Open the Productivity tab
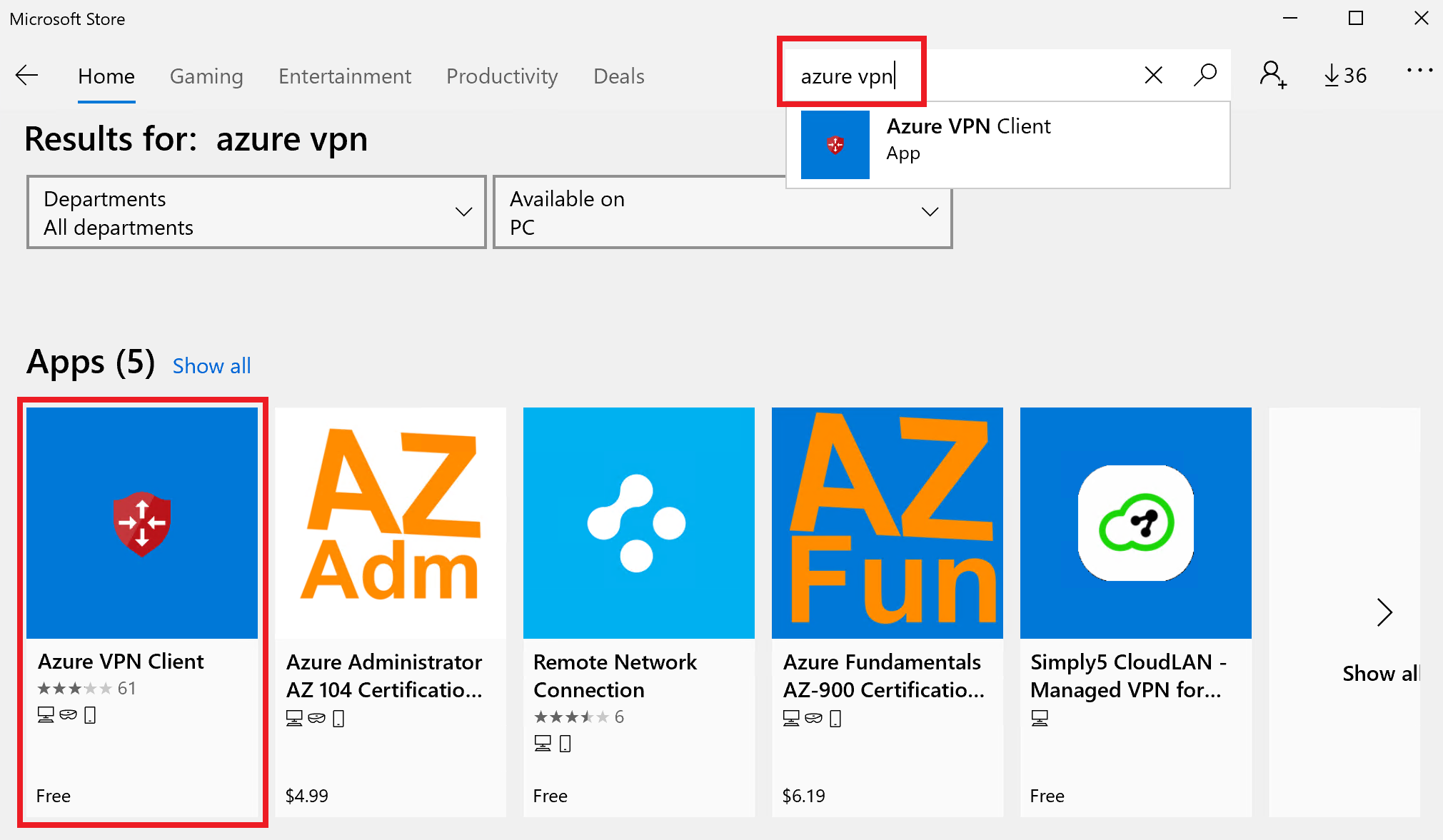This screenshot has height=840, width=1443. (502, 76)
